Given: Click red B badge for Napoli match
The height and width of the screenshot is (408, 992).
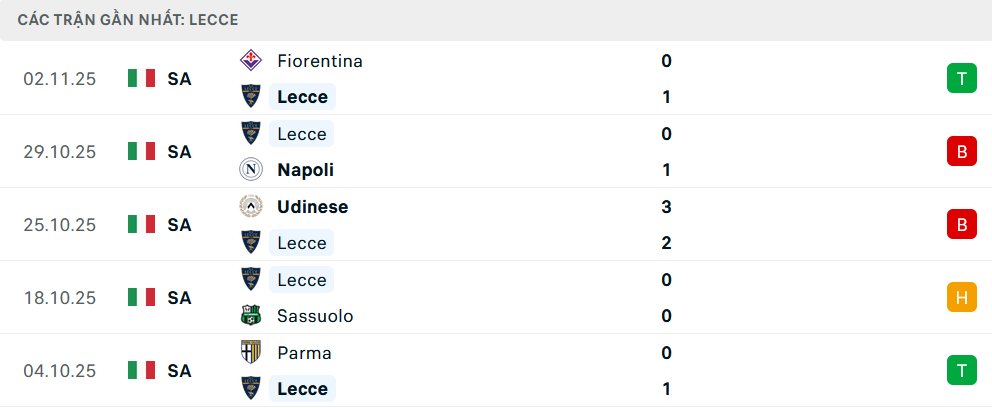Looking at the screenshot, I should pyautogui.click(x=961, y=152).
